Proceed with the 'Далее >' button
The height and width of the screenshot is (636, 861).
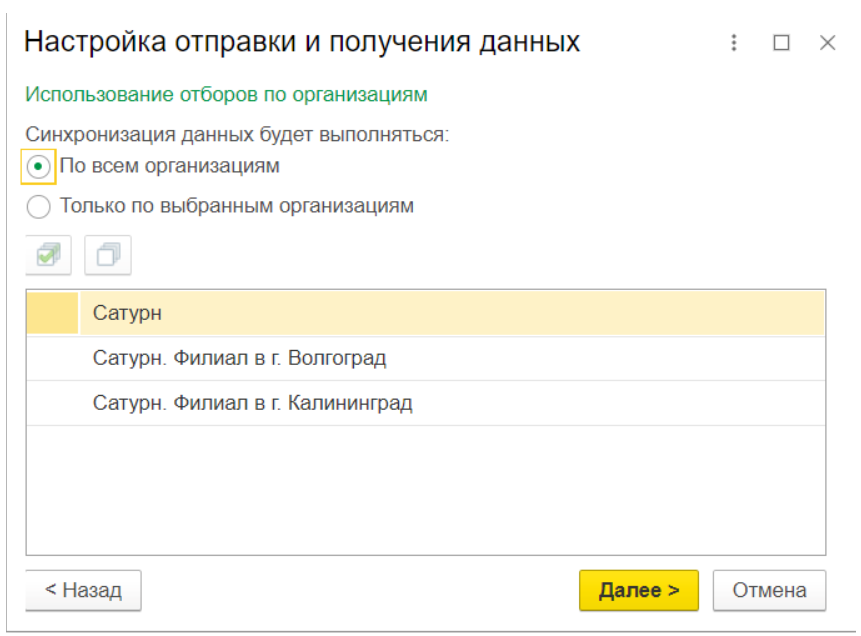(x=638, y=590)
